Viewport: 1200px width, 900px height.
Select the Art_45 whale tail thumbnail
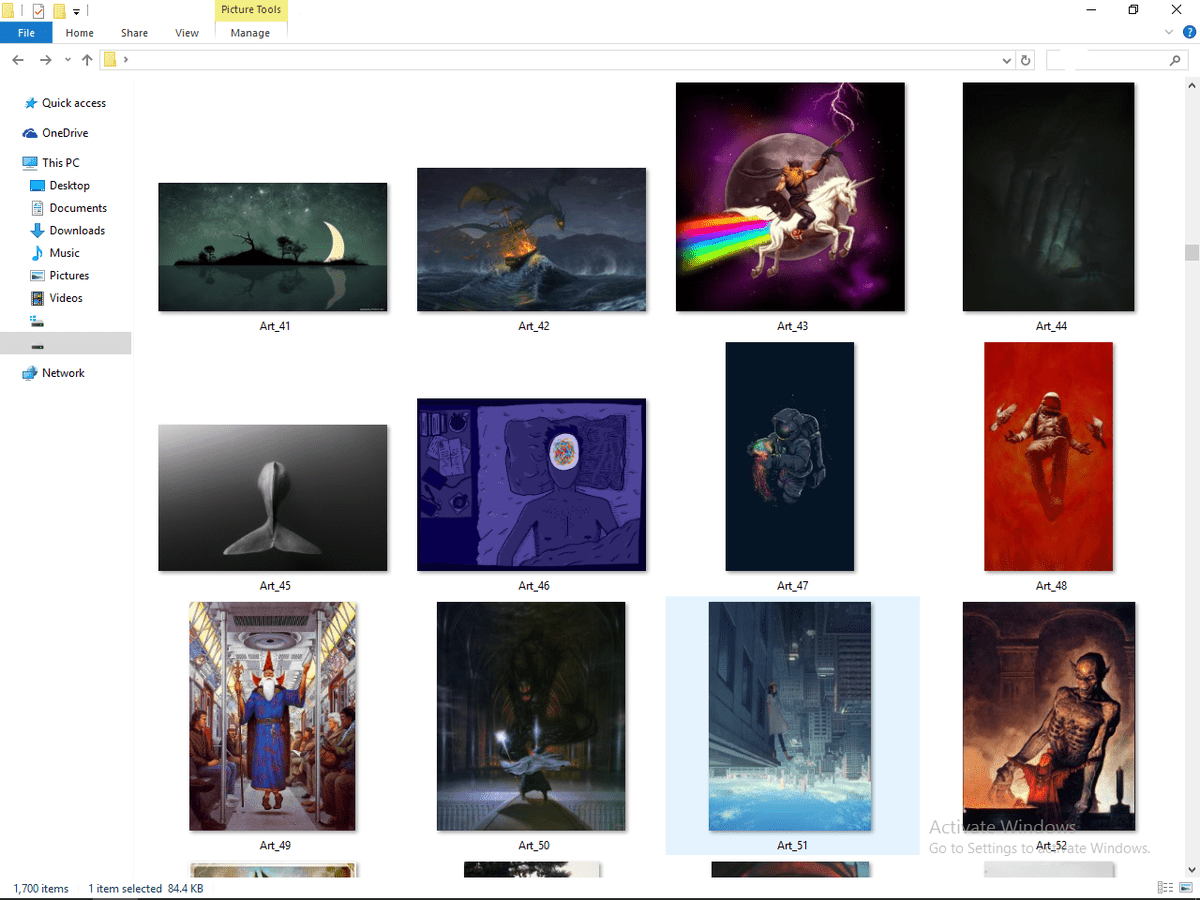272,498
